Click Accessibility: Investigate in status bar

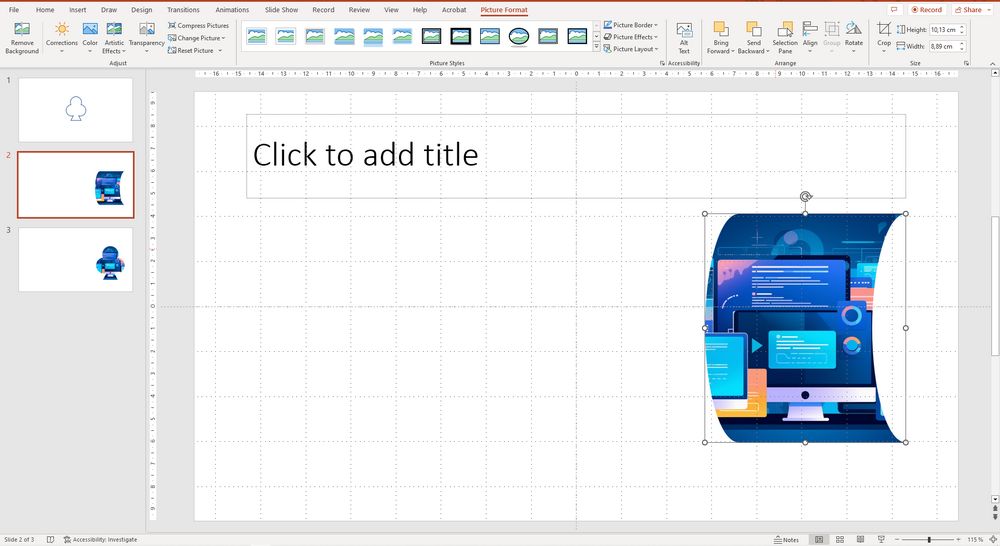pyautogui.click(x=100, y=540)
